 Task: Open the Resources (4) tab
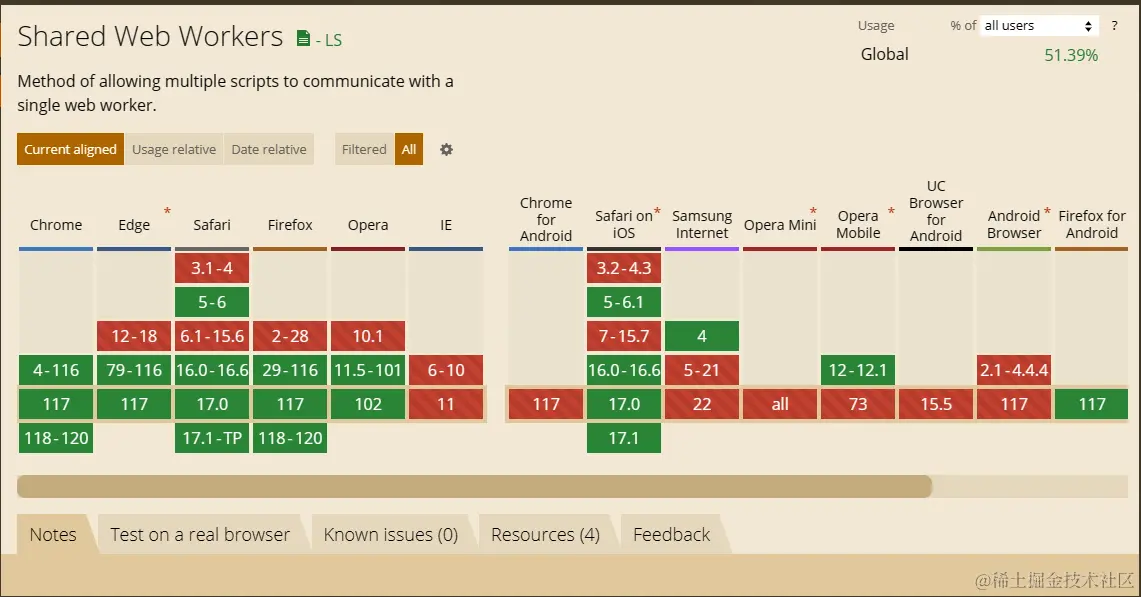[545, 534]
